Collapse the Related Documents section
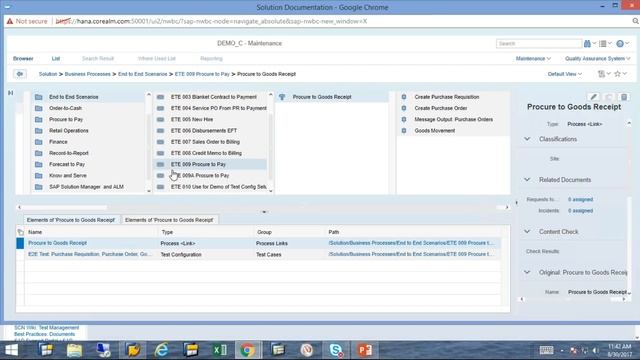This screenshot has width=640, height=360. pyautogui.click(x=527, y=180)
